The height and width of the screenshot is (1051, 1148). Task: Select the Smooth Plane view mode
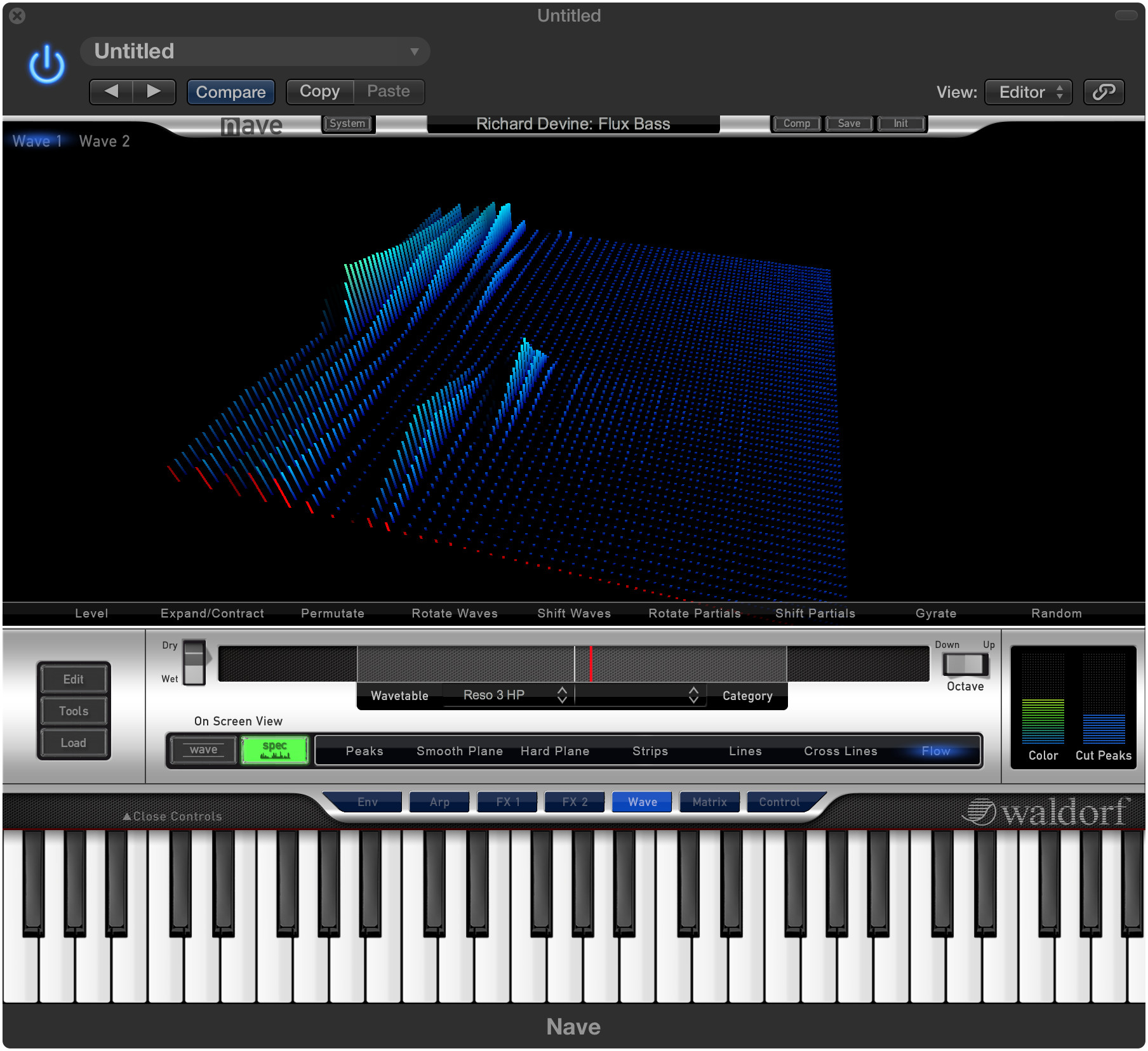pos(460,751)
